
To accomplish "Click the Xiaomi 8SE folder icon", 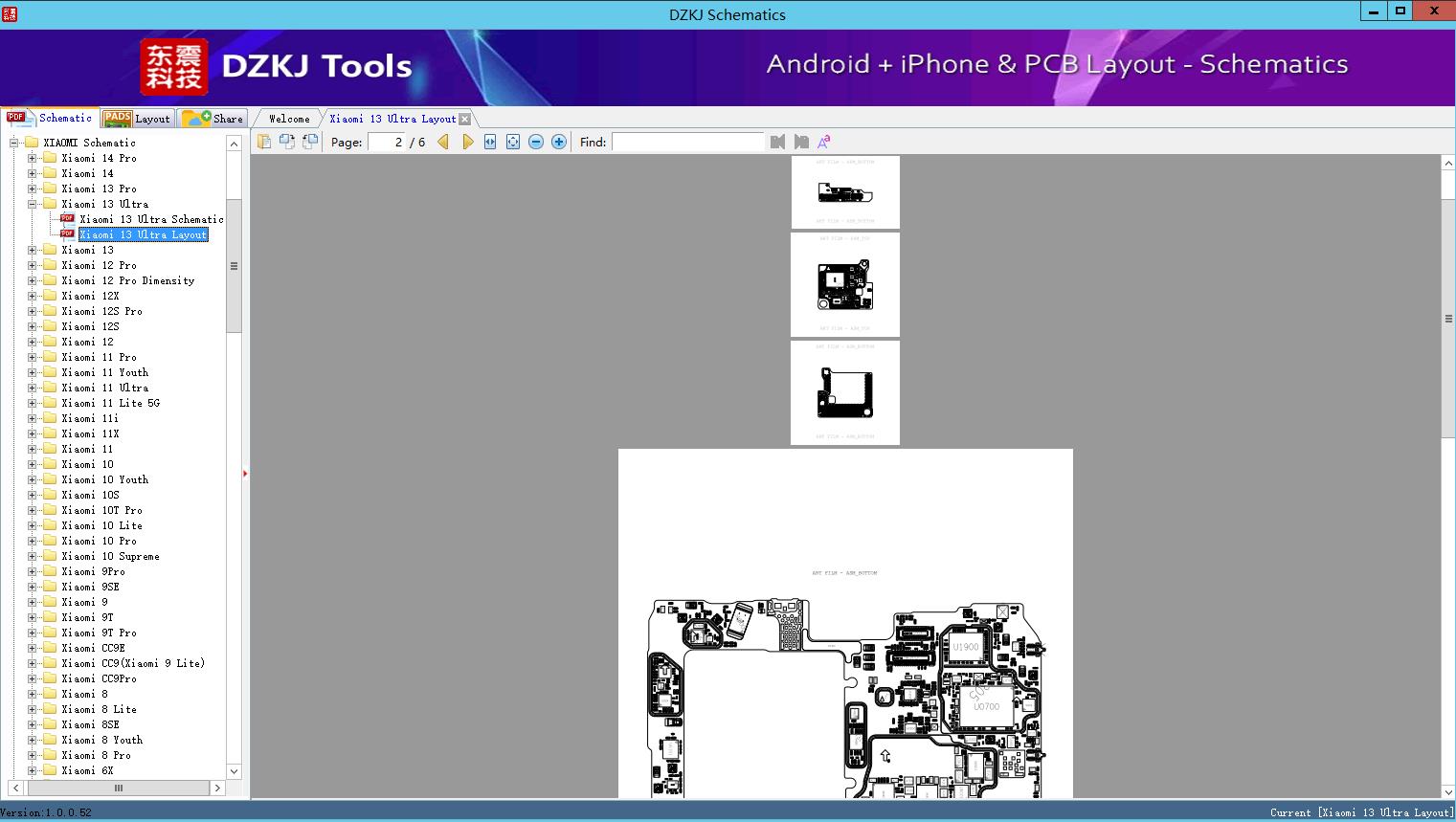I will [x=50, y=724].
